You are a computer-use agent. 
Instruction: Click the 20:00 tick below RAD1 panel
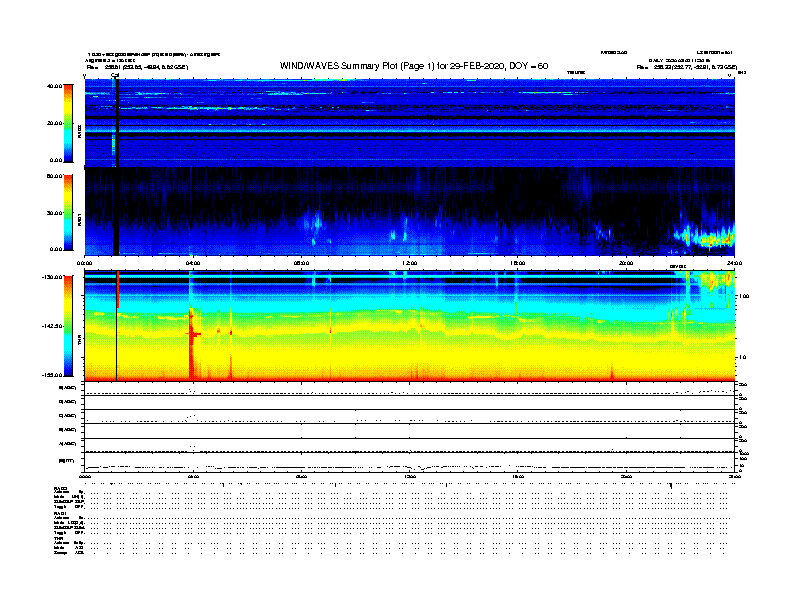[x=626, y=263]
